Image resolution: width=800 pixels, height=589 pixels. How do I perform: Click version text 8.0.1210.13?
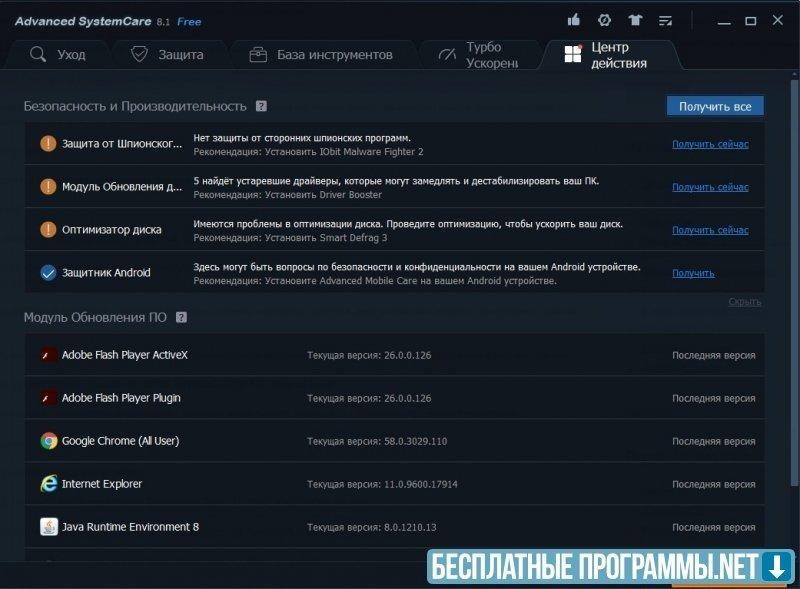[410, 527]
